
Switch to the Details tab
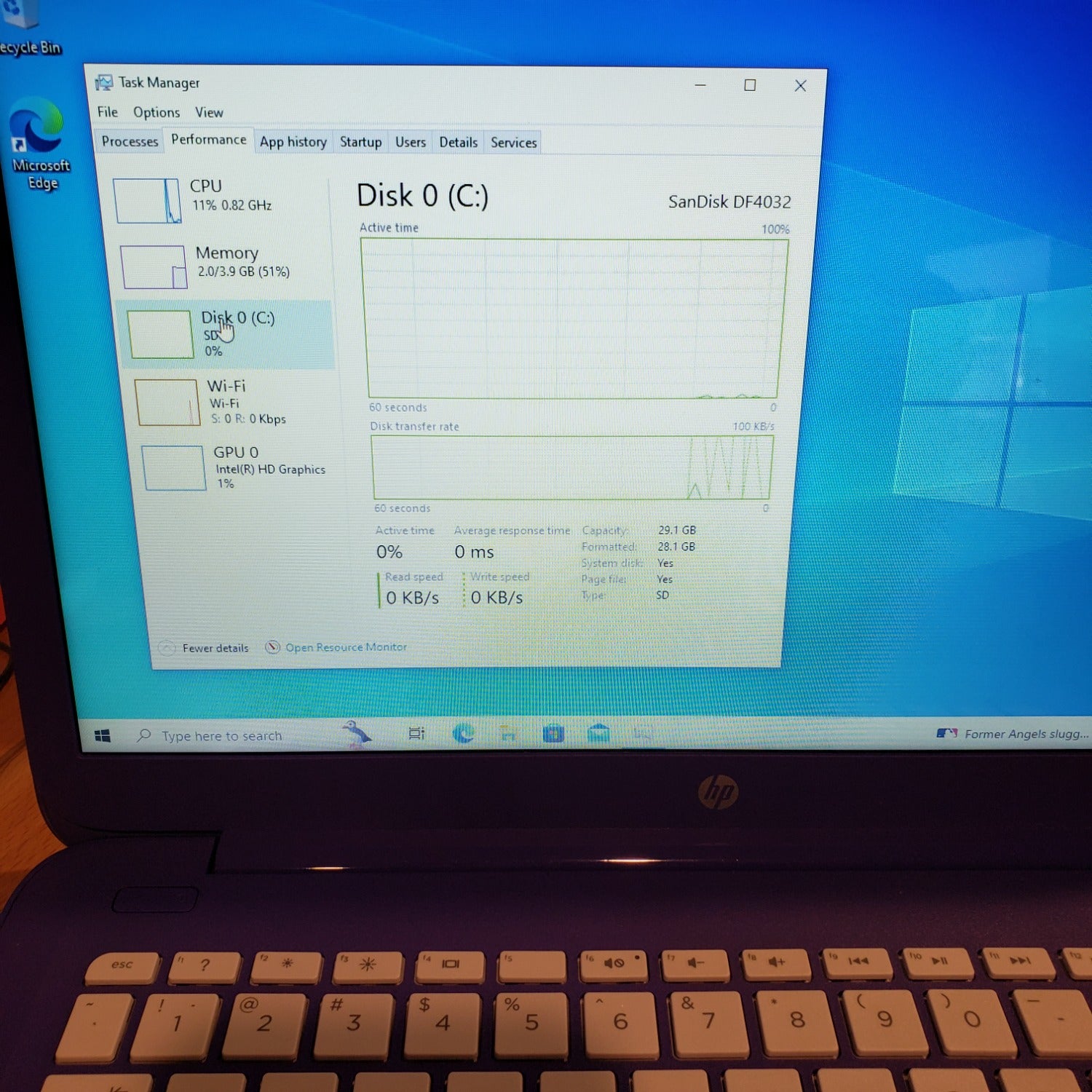coord(459,143)
